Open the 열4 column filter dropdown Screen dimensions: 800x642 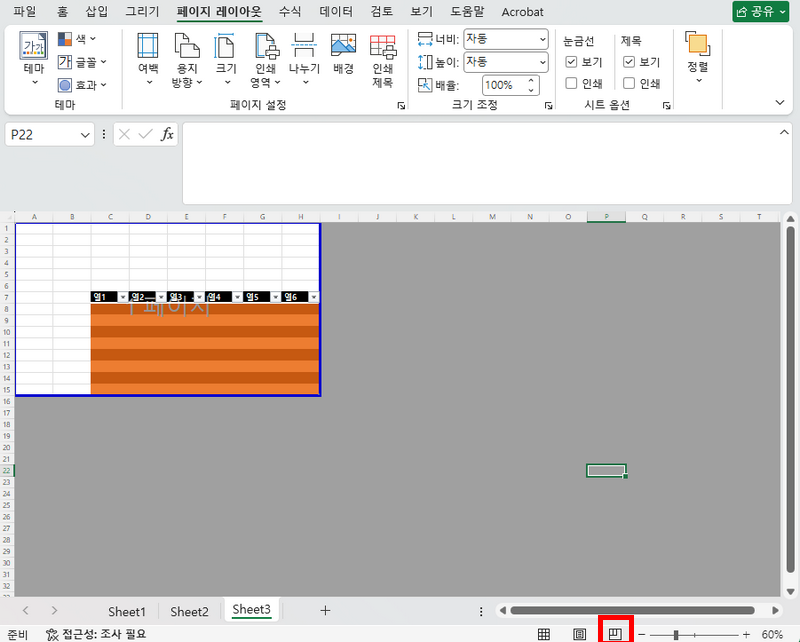point(237,297)
